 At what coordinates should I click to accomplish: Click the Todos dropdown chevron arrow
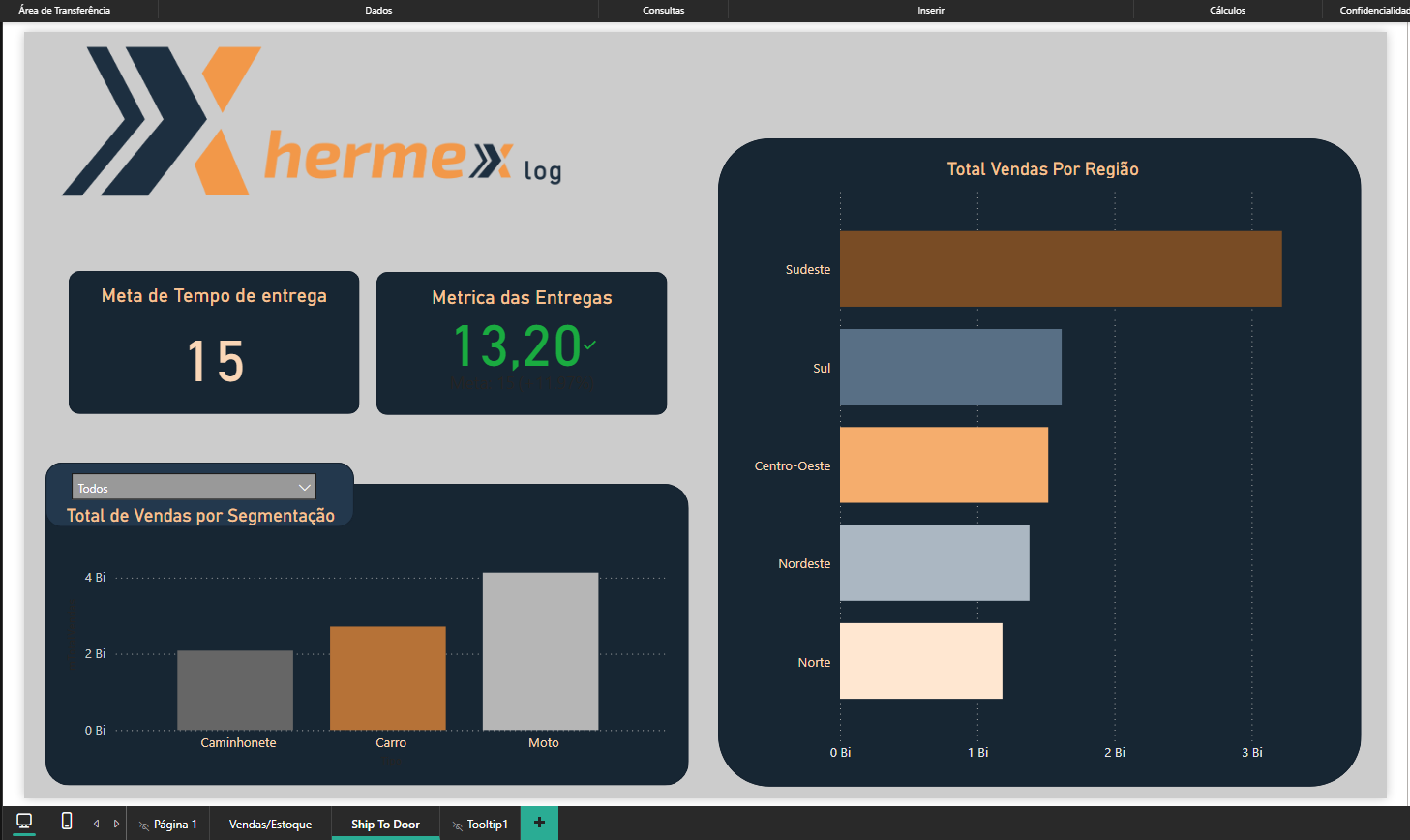(304, 487)
